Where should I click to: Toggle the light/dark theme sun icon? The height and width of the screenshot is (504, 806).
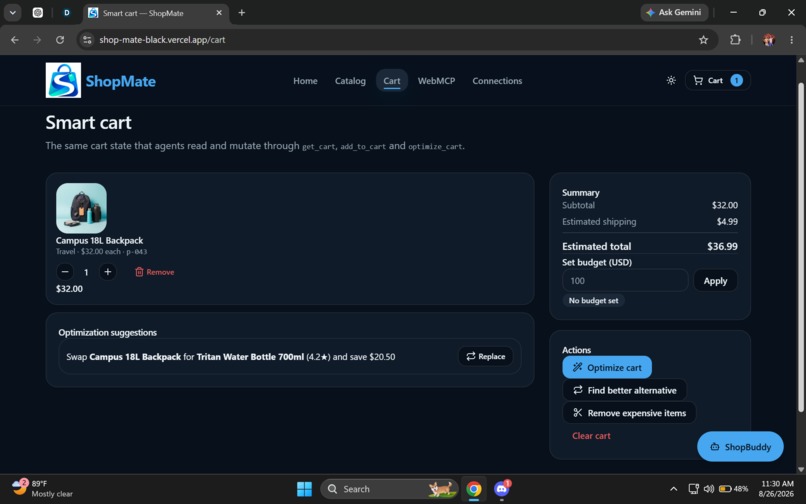671,80
